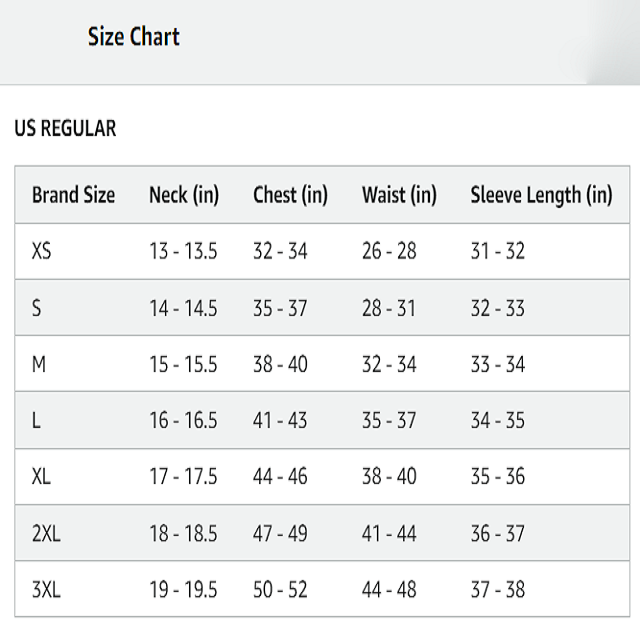640x640 pixels.
Task: Select the S brand size cell
Action: (37, 308)
